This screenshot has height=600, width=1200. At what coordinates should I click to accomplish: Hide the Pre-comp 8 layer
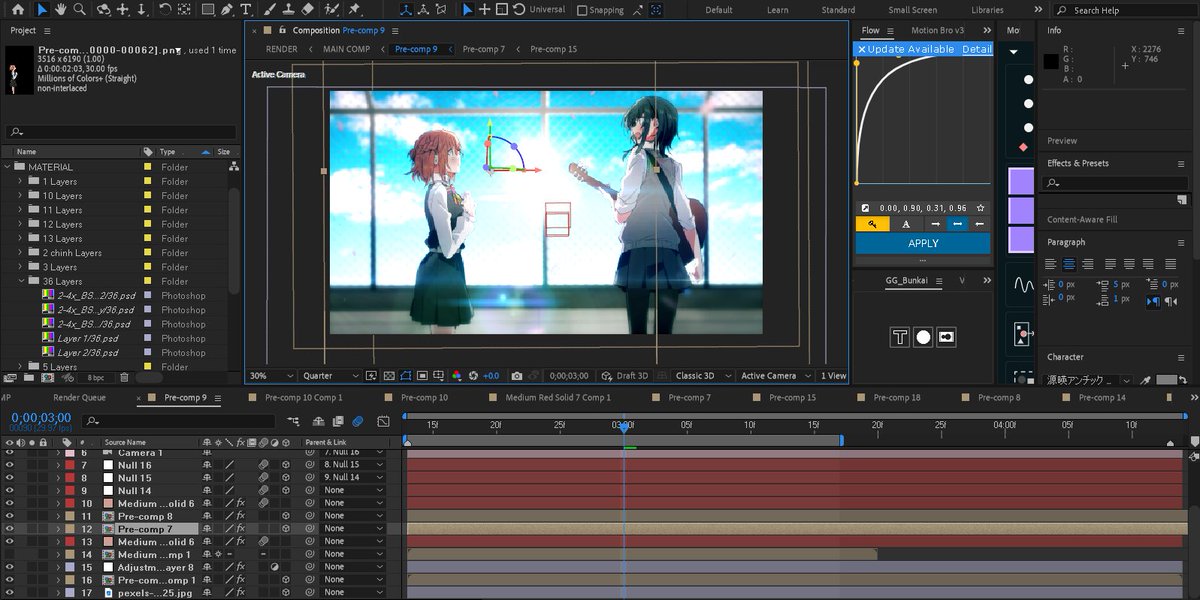pos(10,516)
